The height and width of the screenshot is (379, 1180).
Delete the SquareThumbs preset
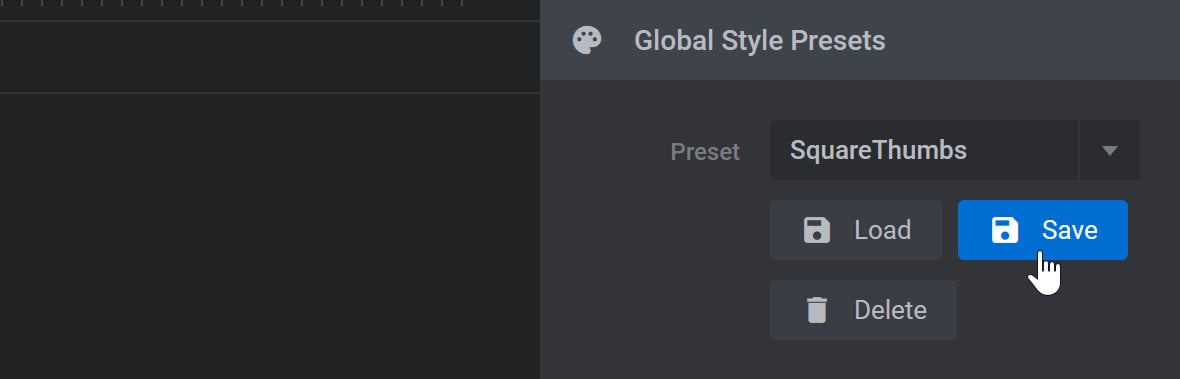[863, 310]
